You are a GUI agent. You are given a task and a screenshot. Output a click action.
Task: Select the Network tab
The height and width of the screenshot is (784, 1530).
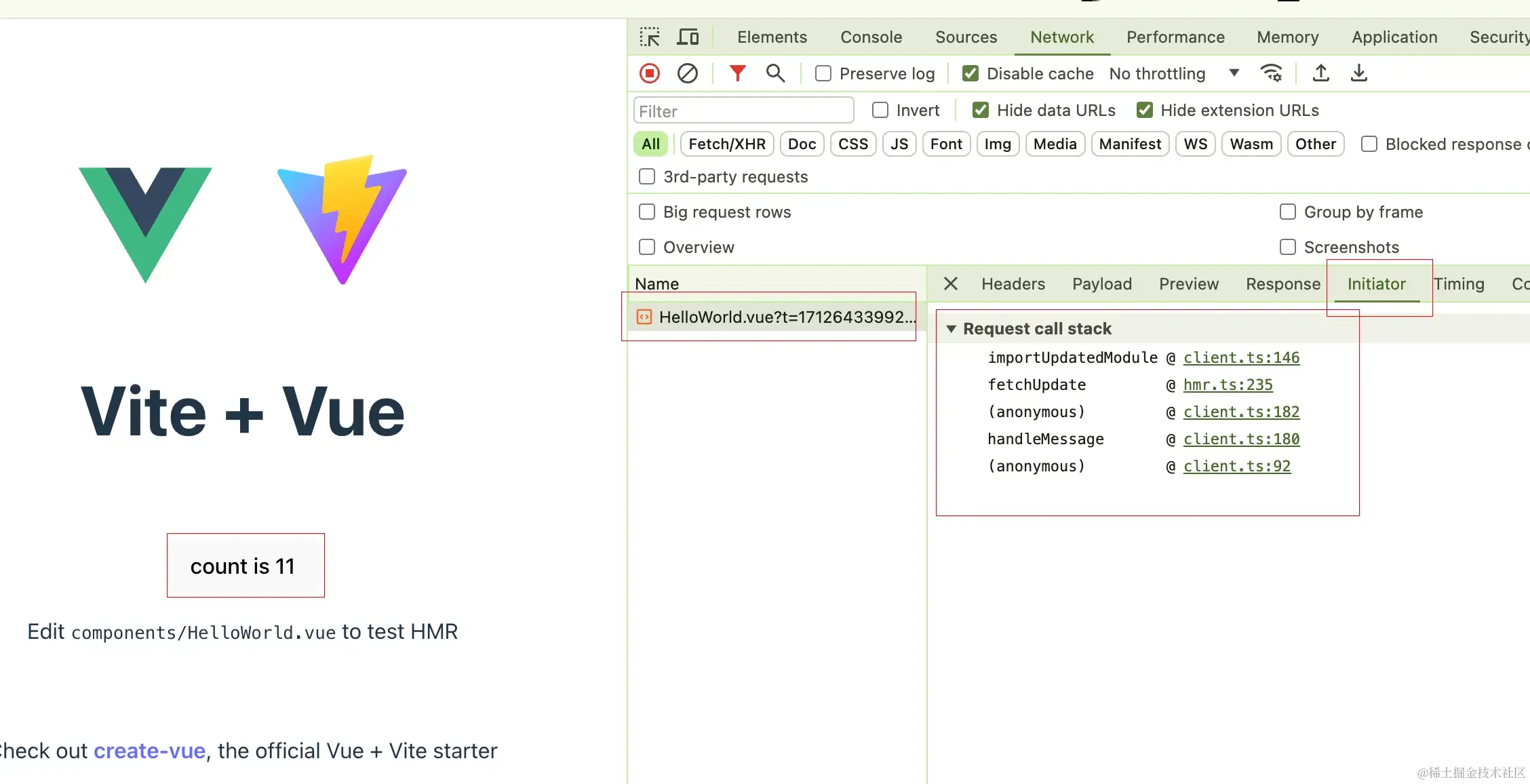(x=1062, y=37)
